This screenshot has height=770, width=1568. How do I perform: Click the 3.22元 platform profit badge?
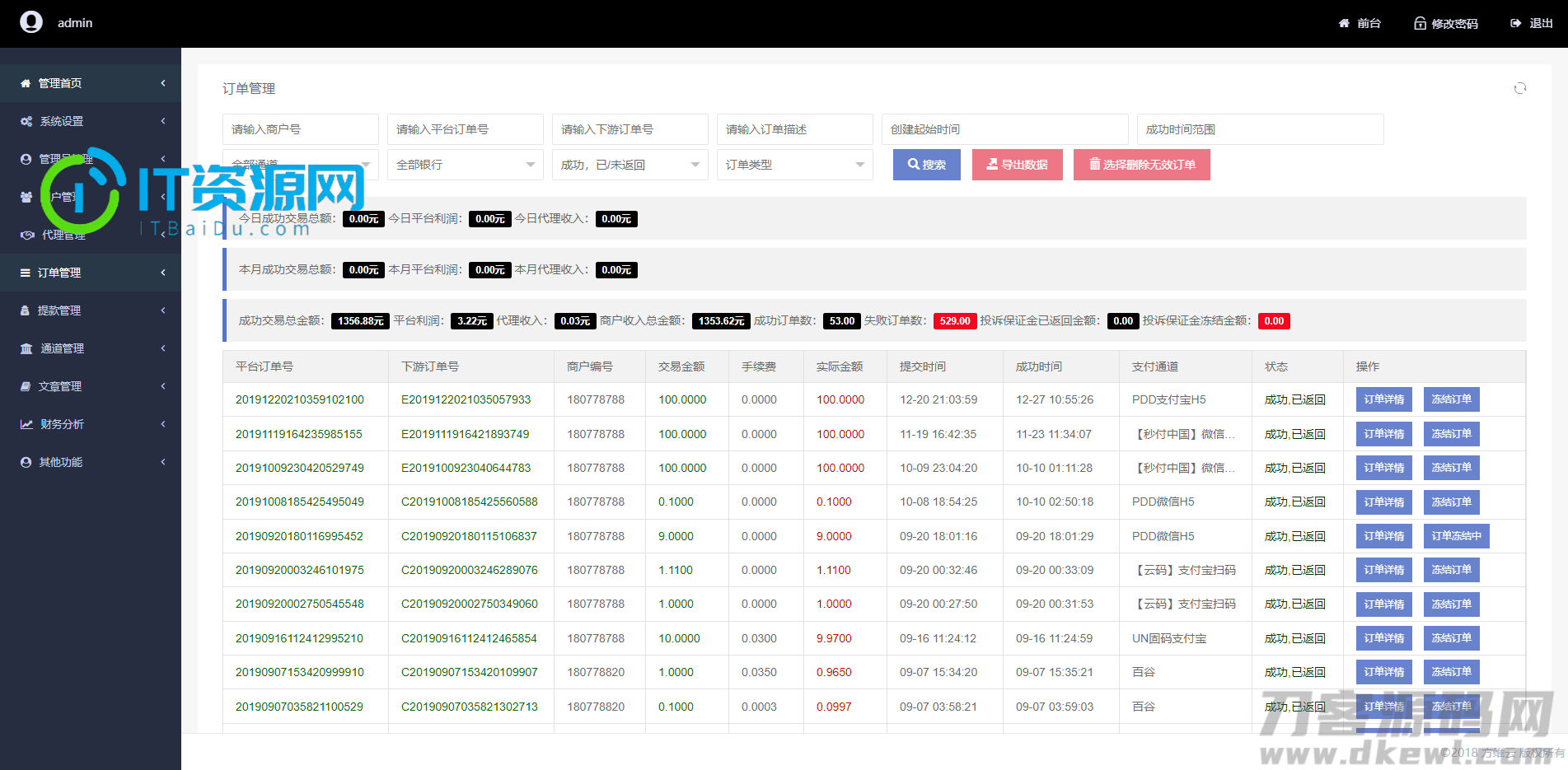point(472,321)
